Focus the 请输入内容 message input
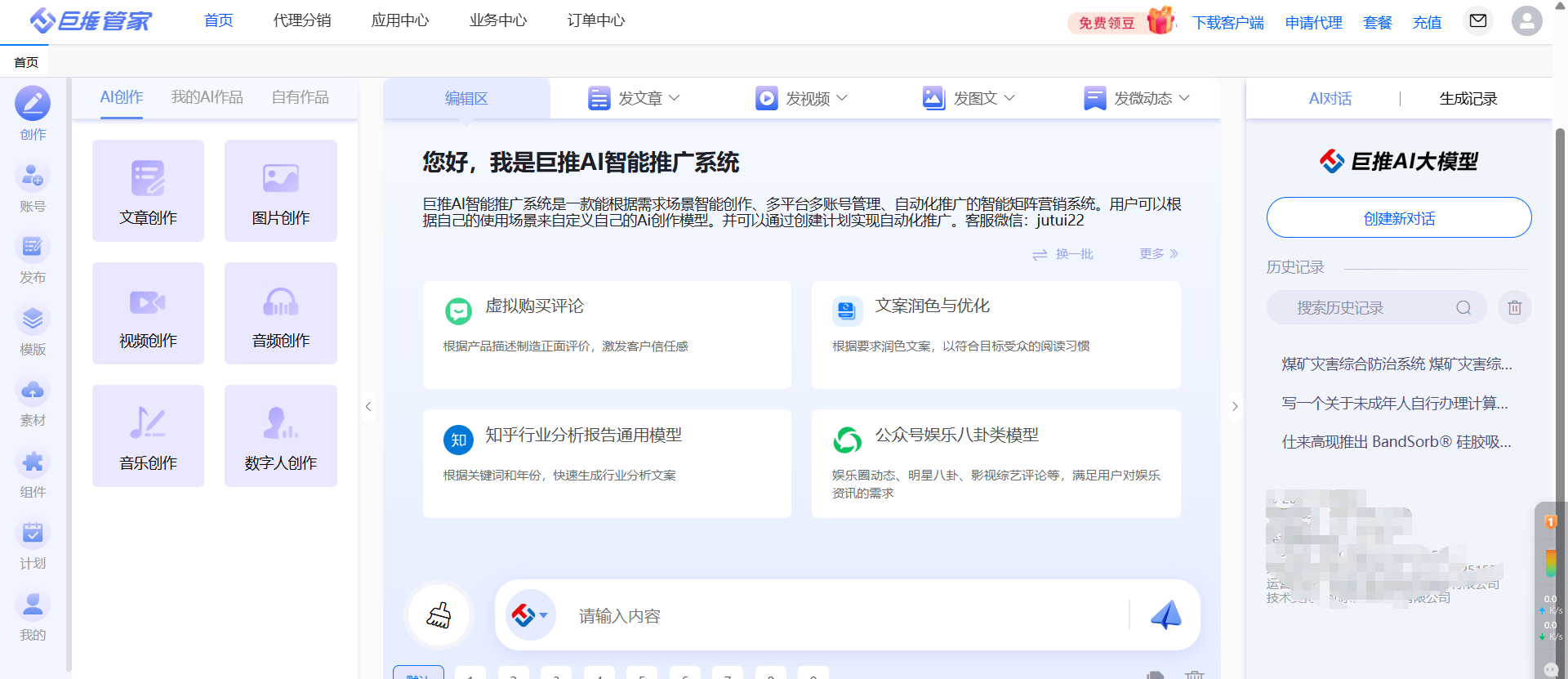 [x=849, y=615]
